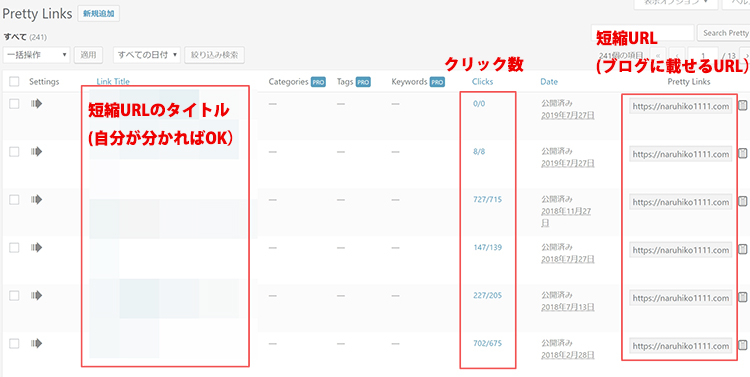Sort by the Clicks column header
Viewport: 750px width, 377px height.
point(482,82)
